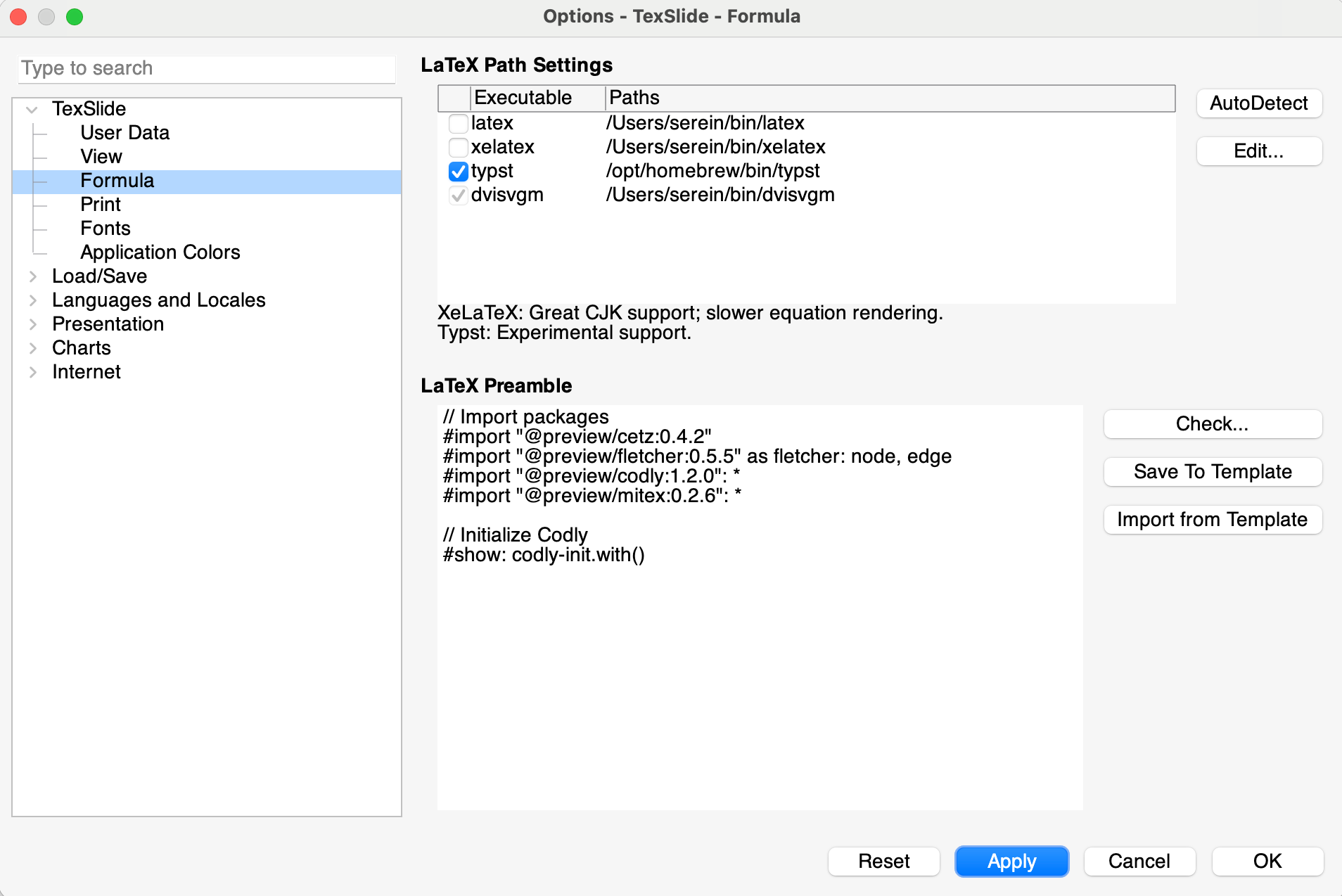Click in the Type to search field
Image resolution: width=1342 pixels, height=896 pixels.
pyautogui.click(x=206, y=69)
